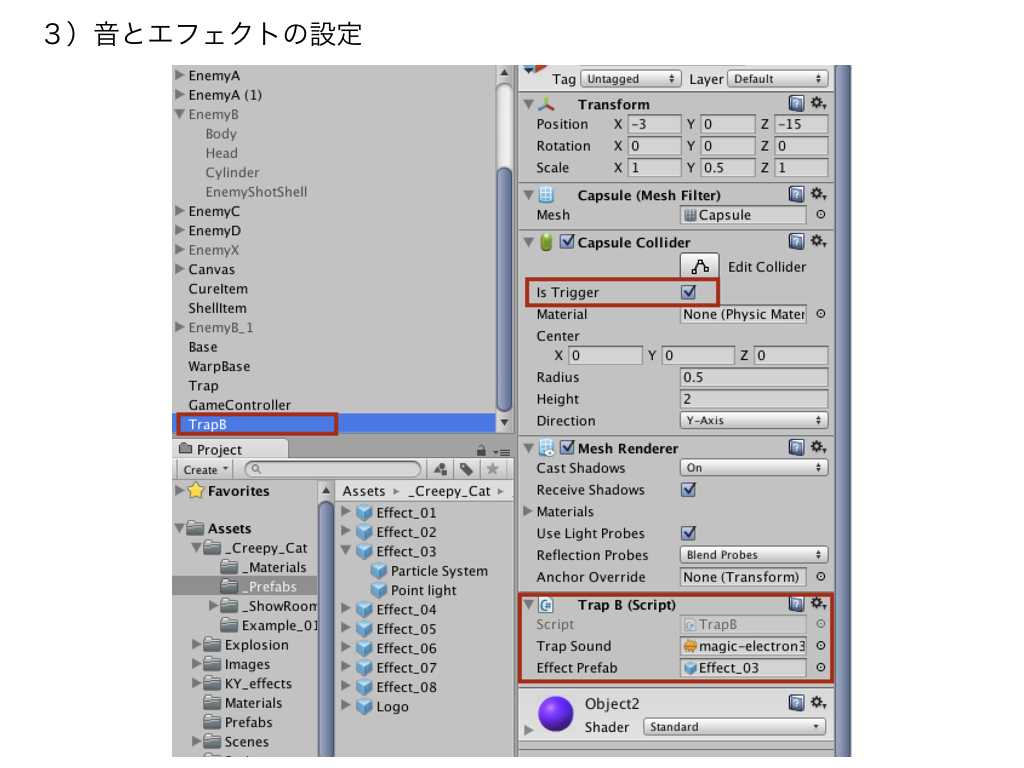Viewport: 1024px width, 768px height.
Task: Toggle Is Trigger checkbox
Action: tap(688, 292)
